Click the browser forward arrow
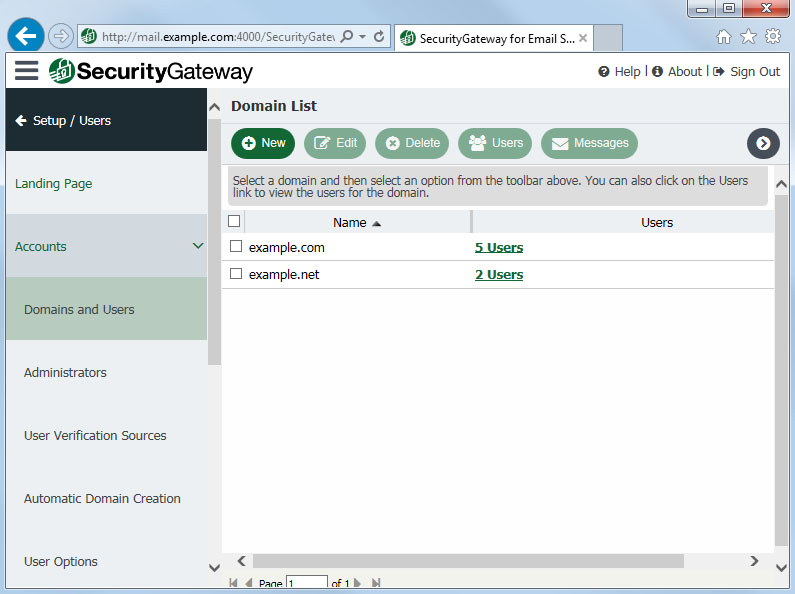Screen dimensions: 795x594 60,36
